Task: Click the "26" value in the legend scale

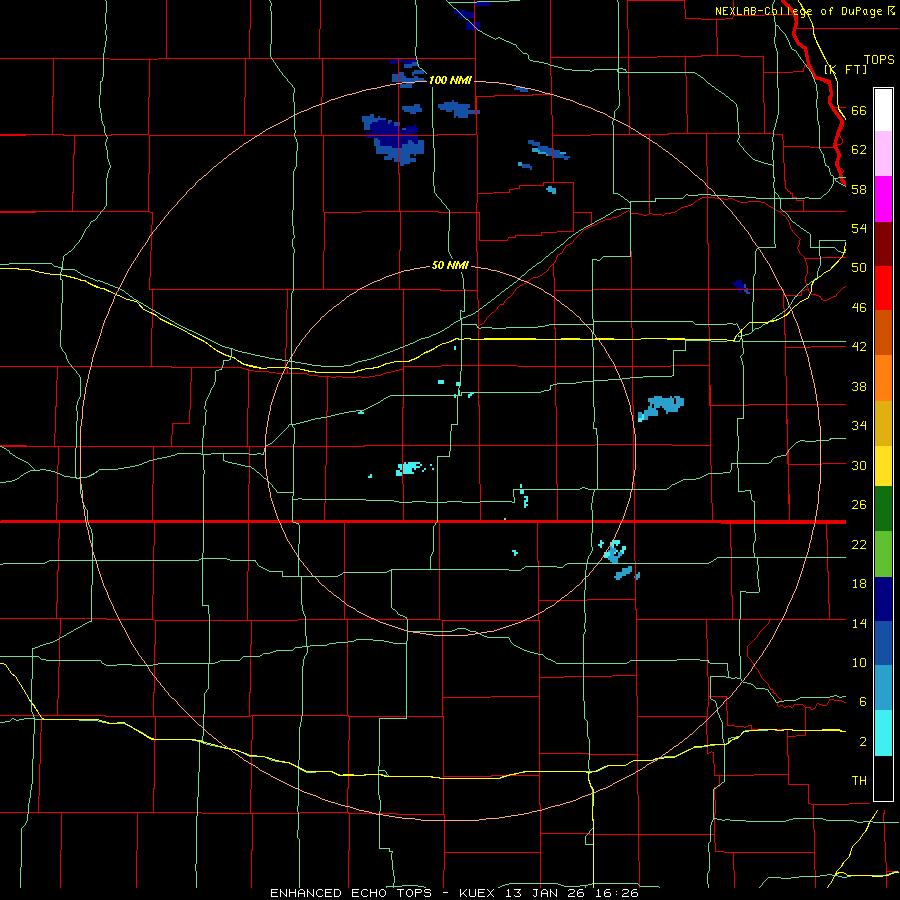Action: (859, 505)
